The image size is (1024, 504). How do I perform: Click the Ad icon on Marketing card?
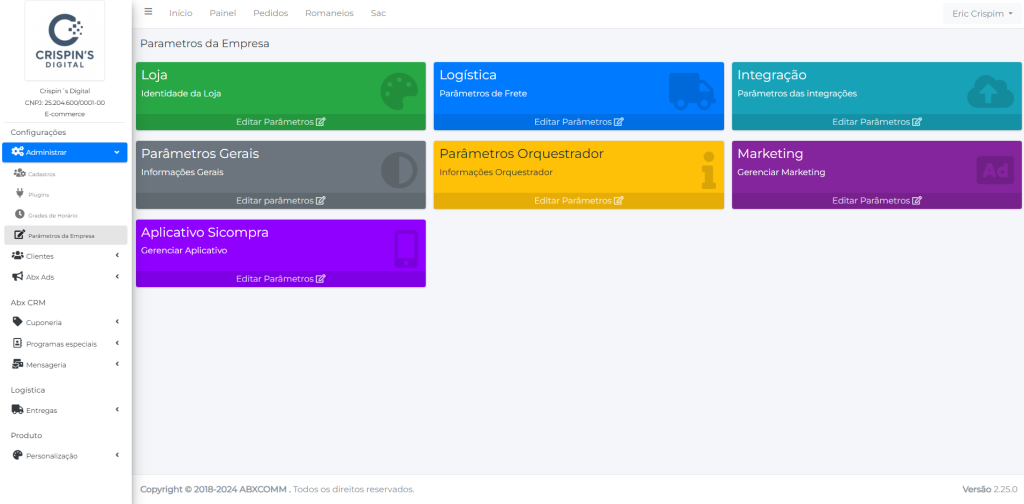point(995,170)
